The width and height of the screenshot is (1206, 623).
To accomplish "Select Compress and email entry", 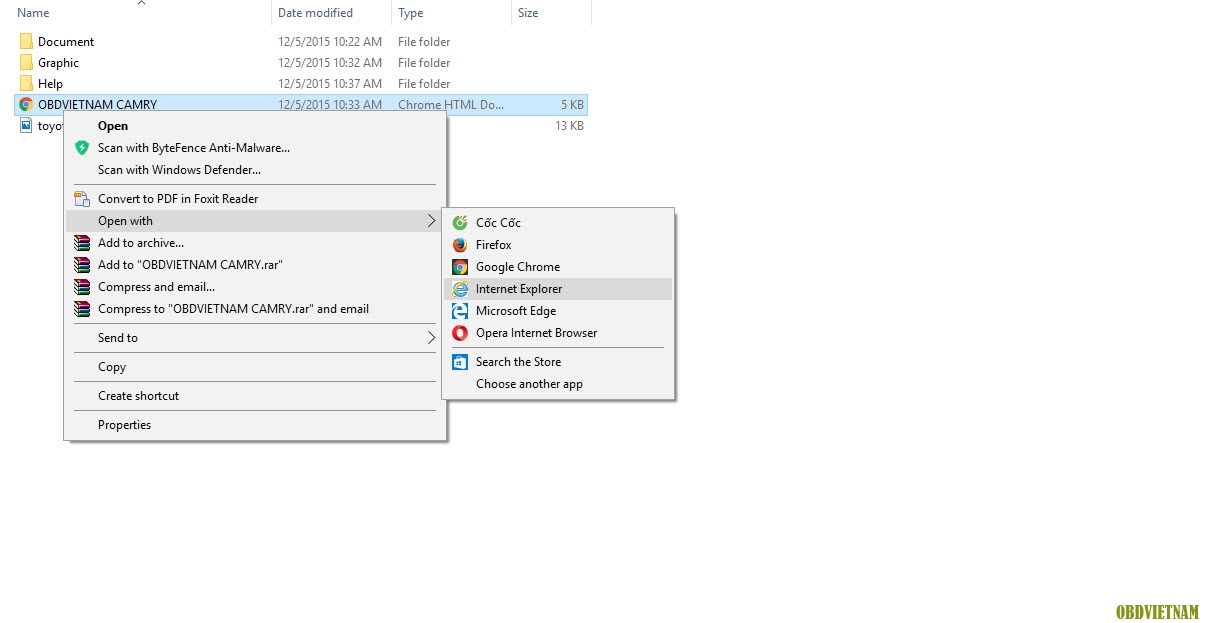I will [255, 286].
